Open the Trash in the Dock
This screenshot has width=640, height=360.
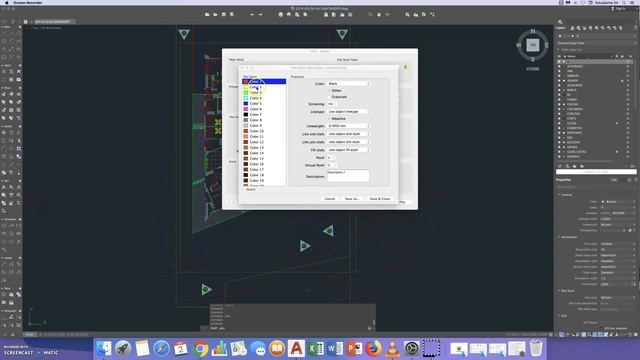pos(536,349)
